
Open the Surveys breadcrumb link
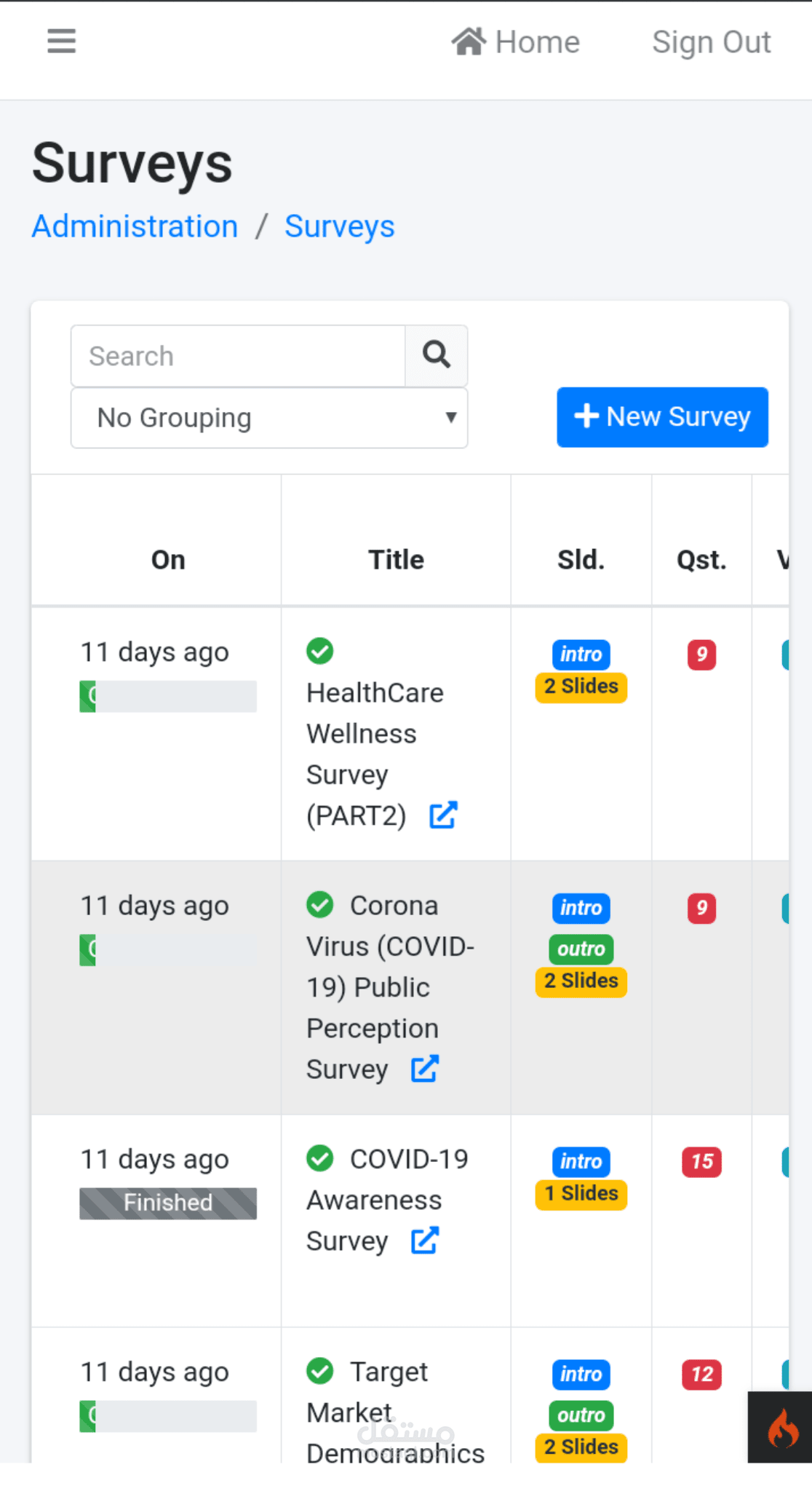[x=339, y=226]
